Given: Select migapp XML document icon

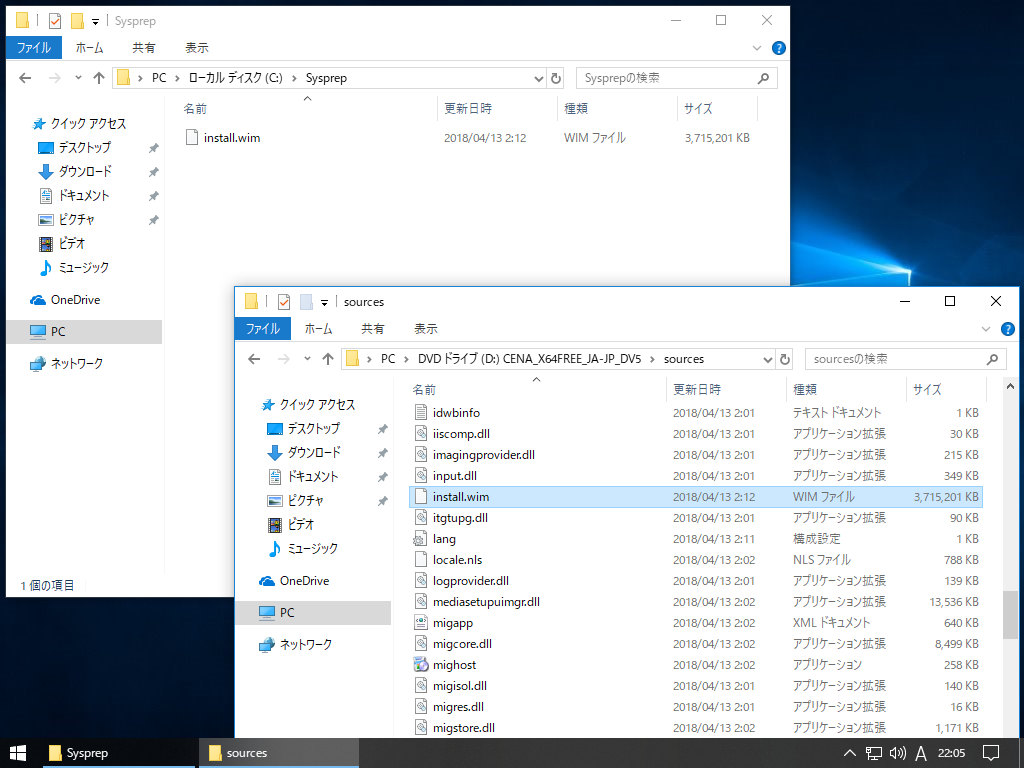Looking at the screenshot, I should point(421,622).
